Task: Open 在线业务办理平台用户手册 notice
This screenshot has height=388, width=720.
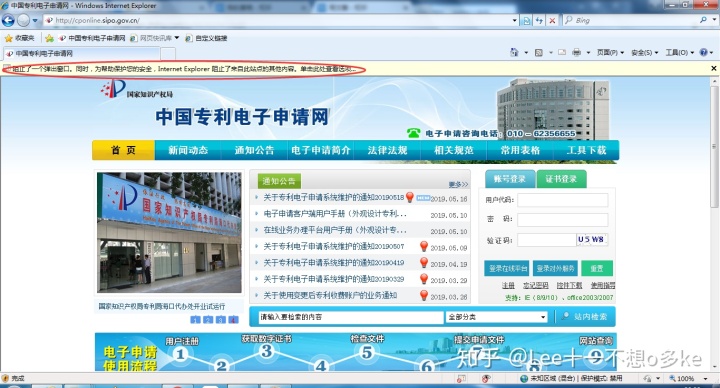Action: 335,230
